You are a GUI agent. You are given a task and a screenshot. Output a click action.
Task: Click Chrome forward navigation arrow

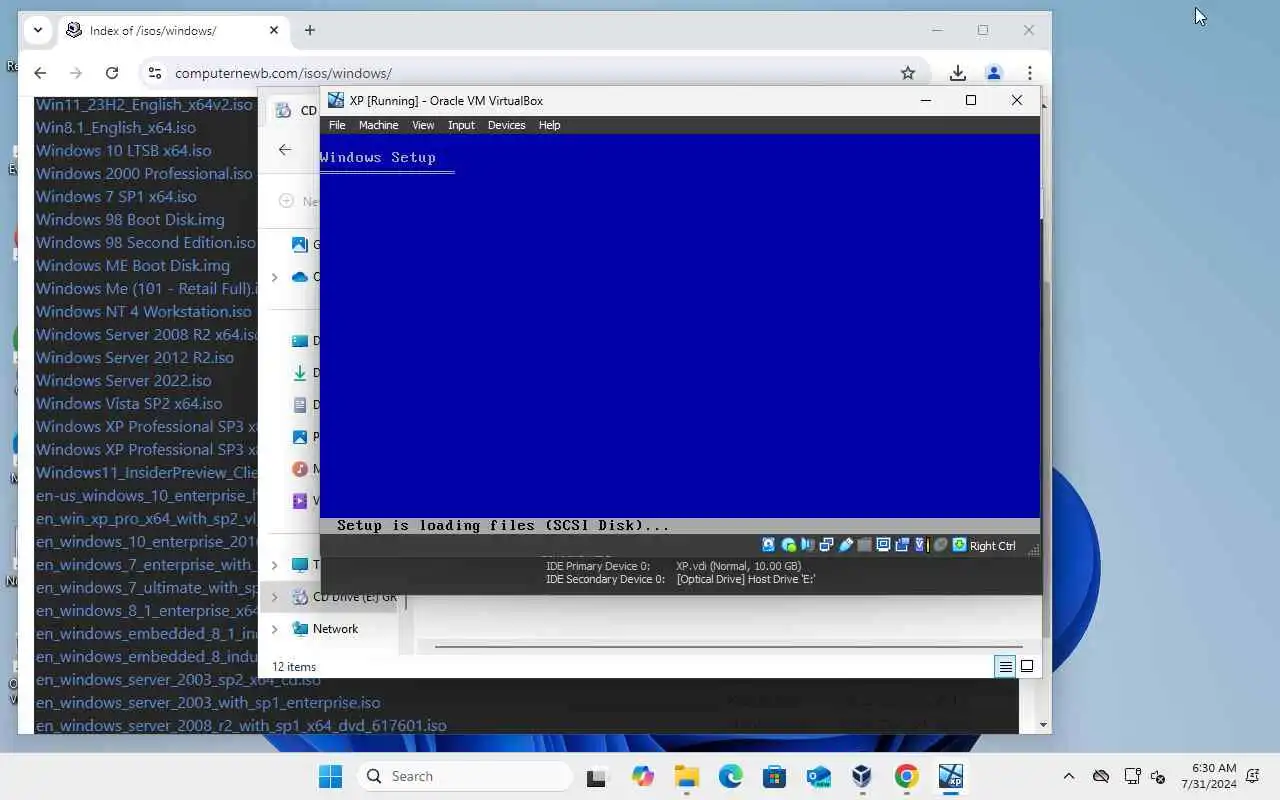[76, 73]
